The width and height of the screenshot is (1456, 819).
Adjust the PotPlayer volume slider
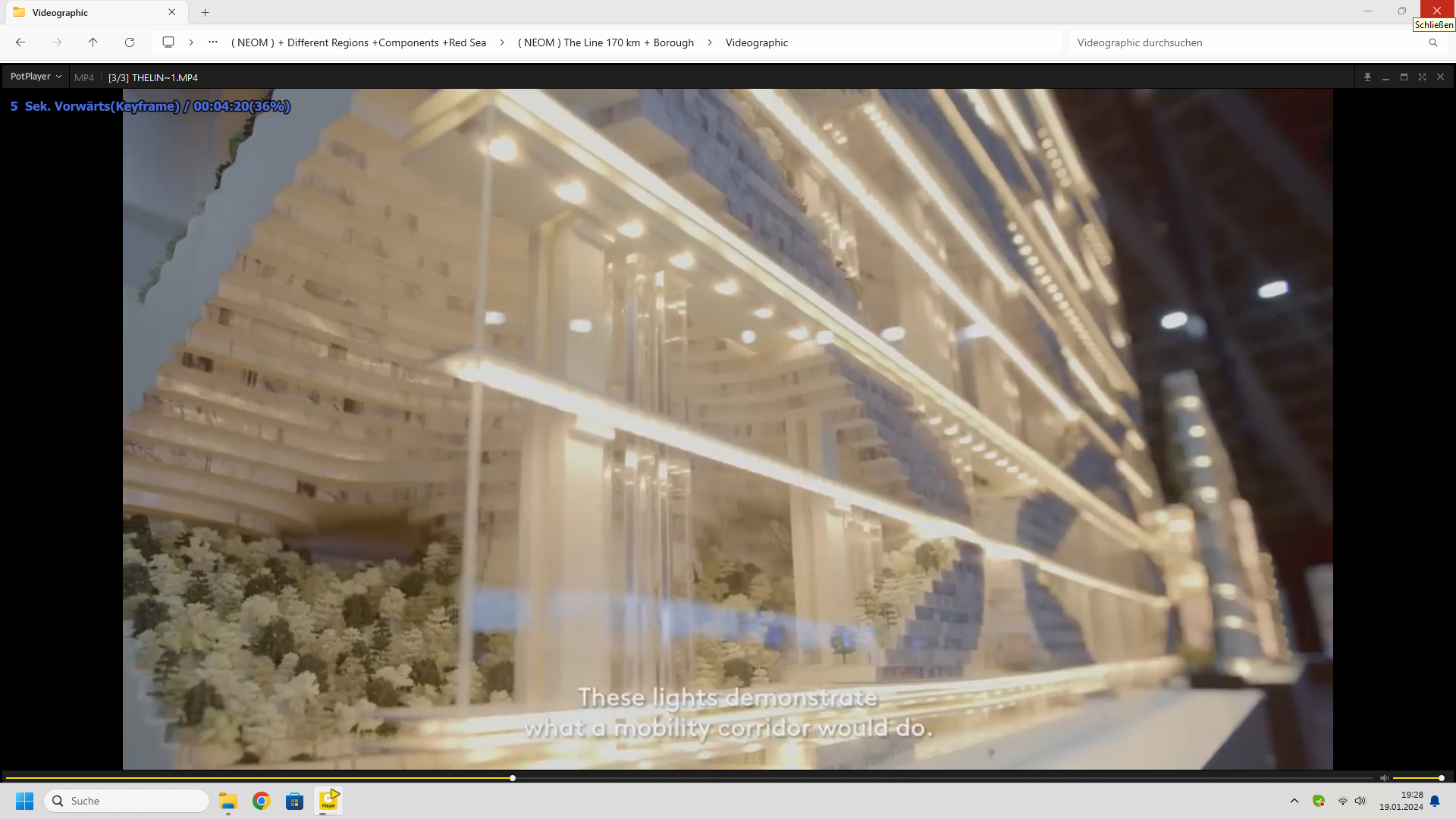click(1418, 778)
